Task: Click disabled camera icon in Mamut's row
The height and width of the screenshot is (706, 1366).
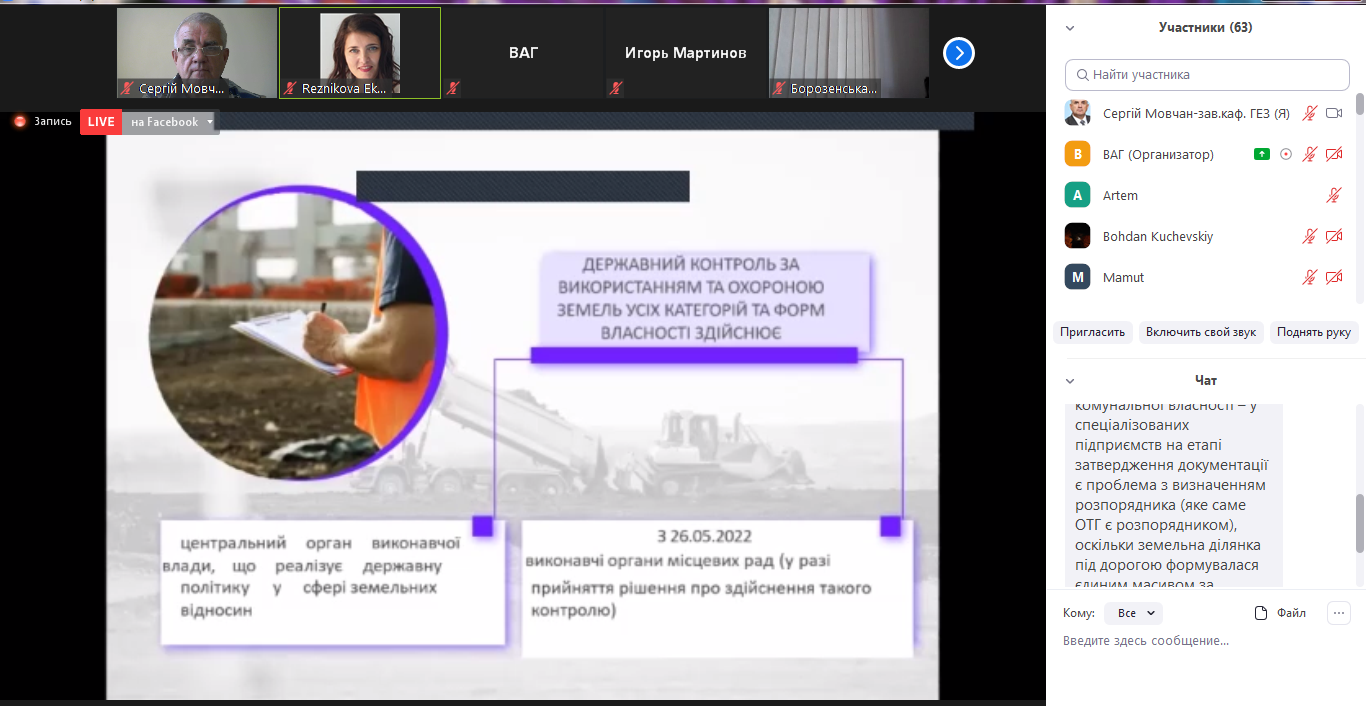Action: [1333, 278]
